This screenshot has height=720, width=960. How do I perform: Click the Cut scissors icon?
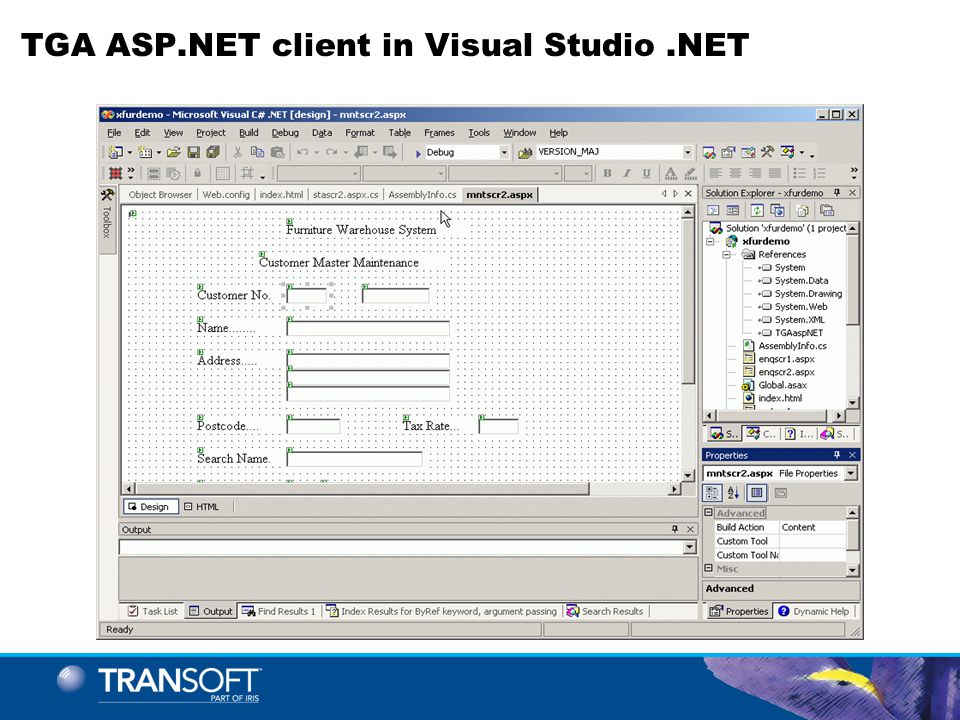point(238,152)
